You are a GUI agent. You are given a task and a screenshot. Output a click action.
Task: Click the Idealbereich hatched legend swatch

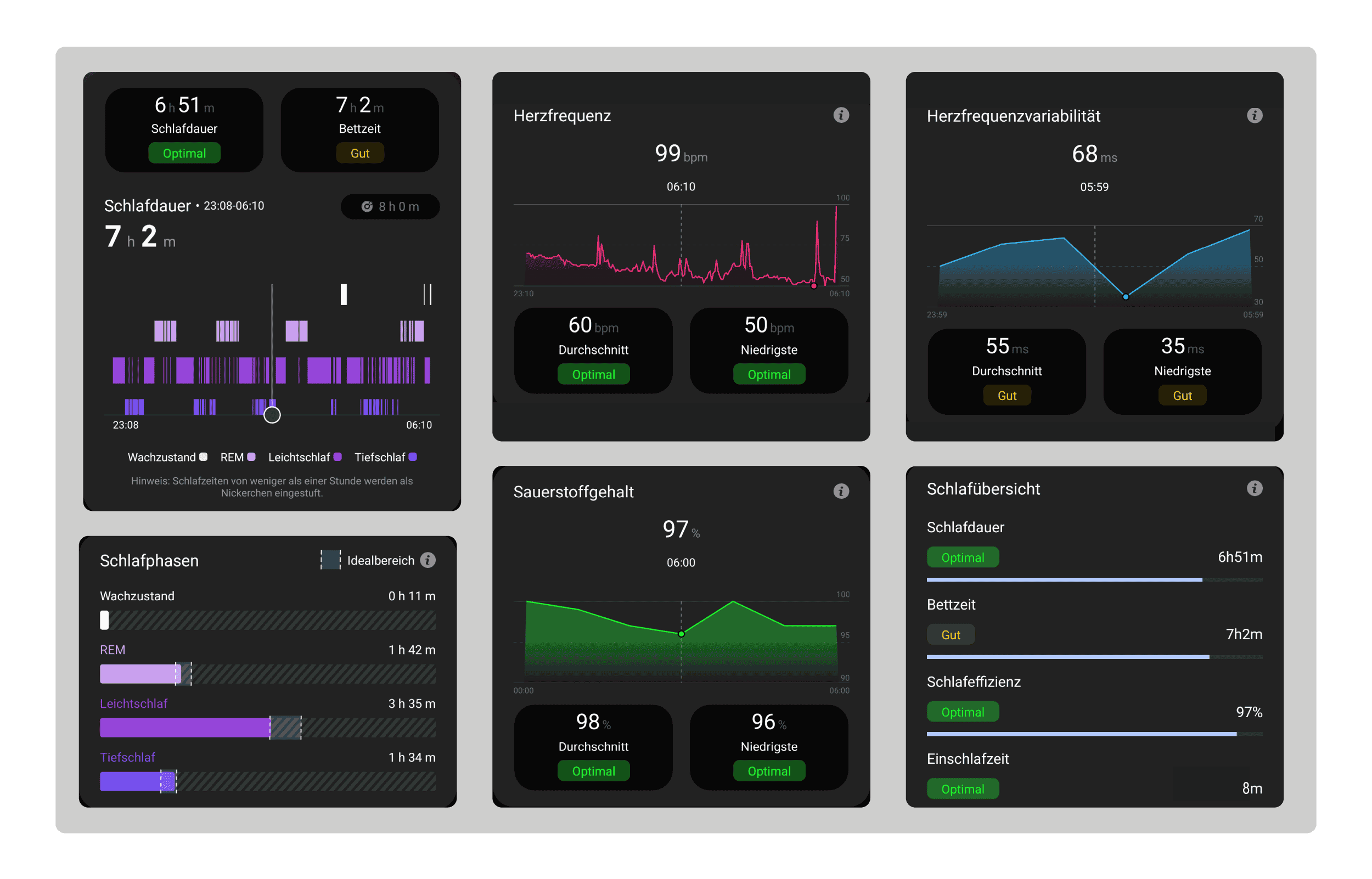(x=330, y=560)
